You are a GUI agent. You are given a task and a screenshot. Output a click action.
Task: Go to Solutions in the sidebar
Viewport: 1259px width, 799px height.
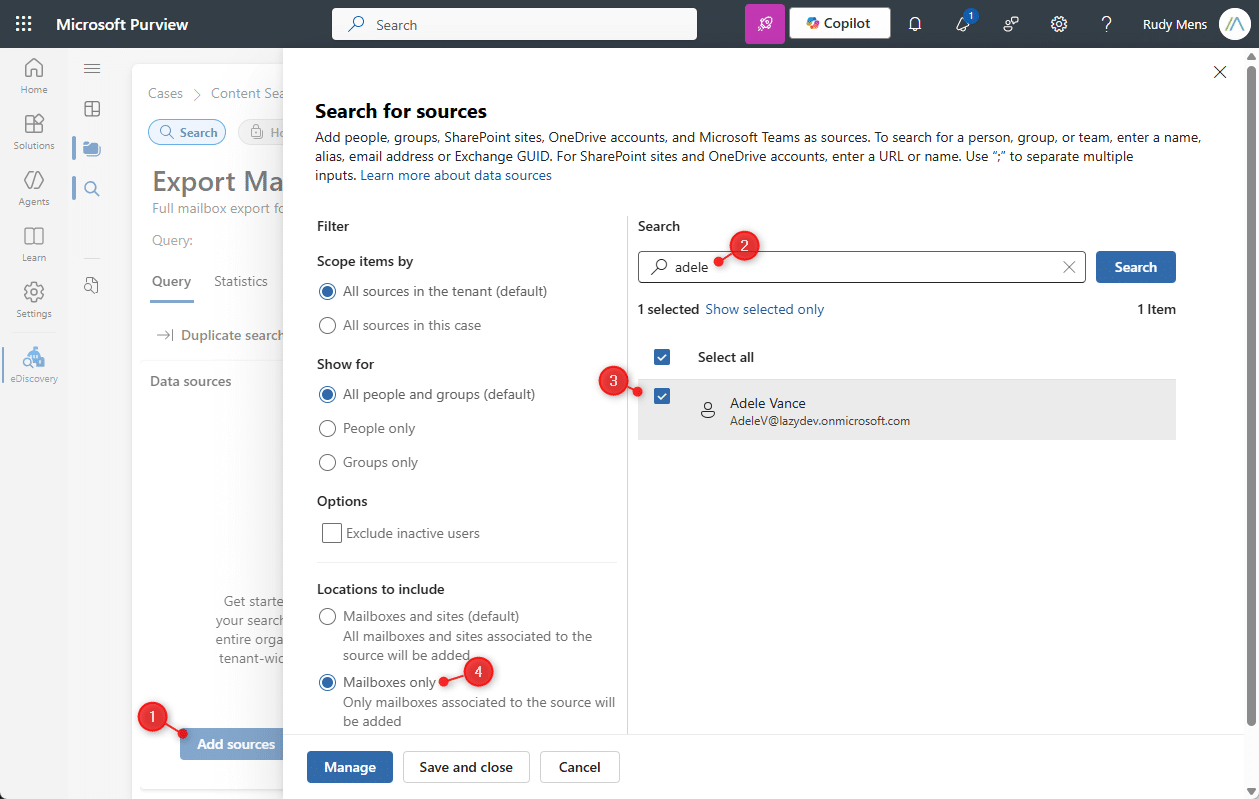point(34,131)
